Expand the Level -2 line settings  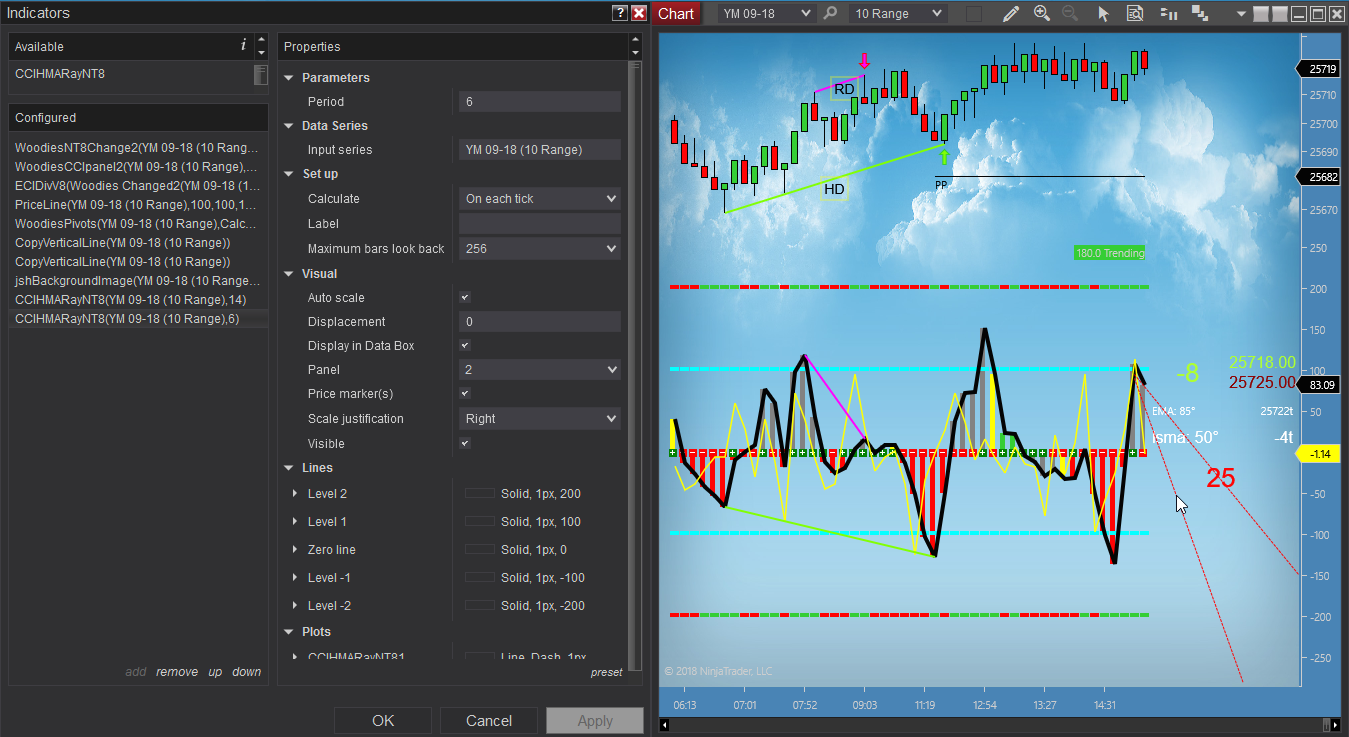pyautogui.click(x=295, y=606)
